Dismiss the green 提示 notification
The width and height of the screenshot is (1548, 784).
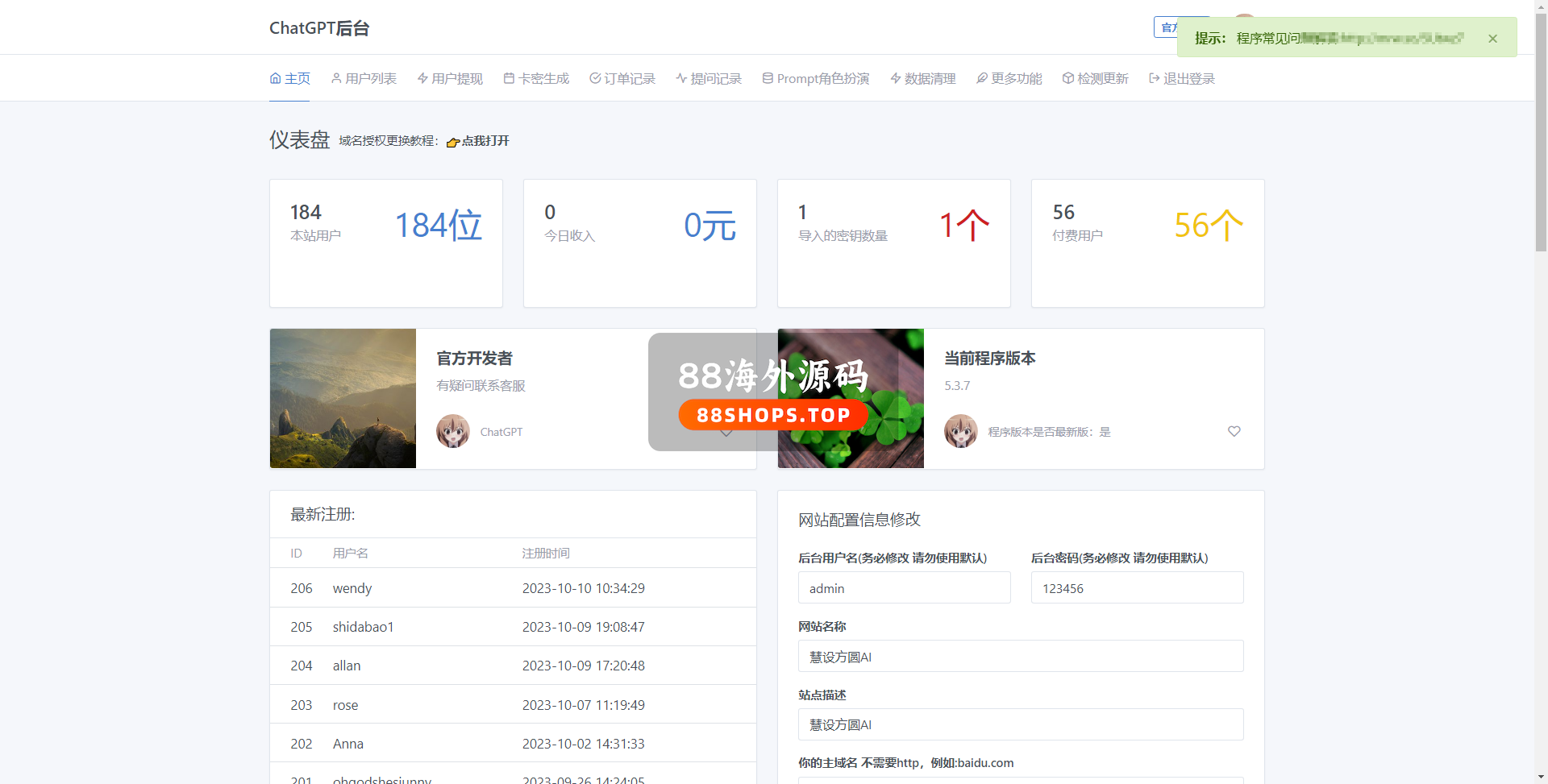[x=1492, y=39]
